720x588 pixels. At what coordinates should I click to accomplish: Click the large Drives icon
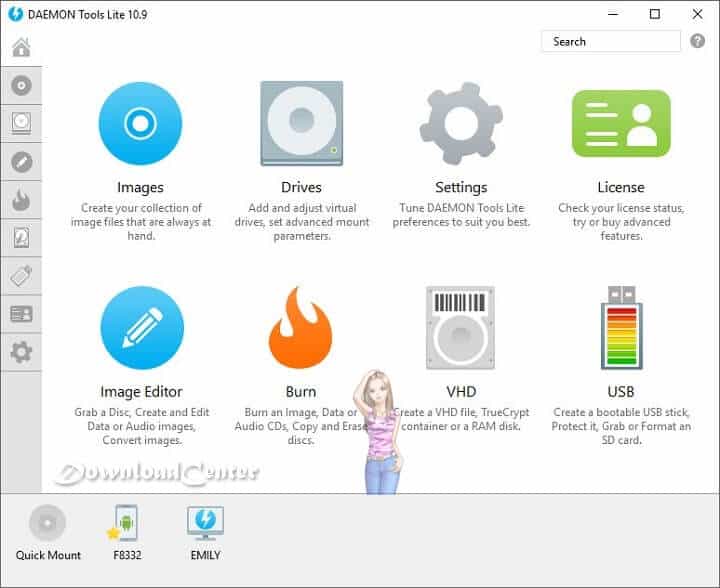[302, 123]
